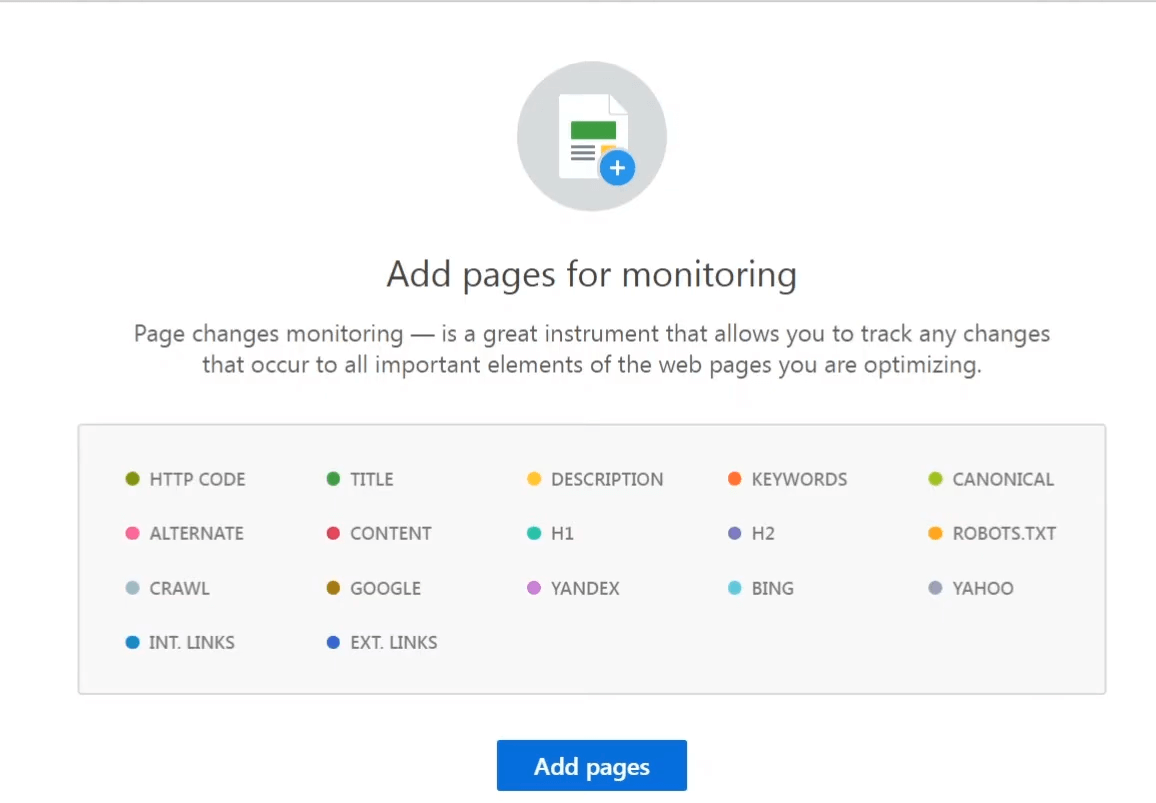This screenshot has height=803, width=1156.
Task: Click the teal dot beside H1
Action: coord(534,533)
